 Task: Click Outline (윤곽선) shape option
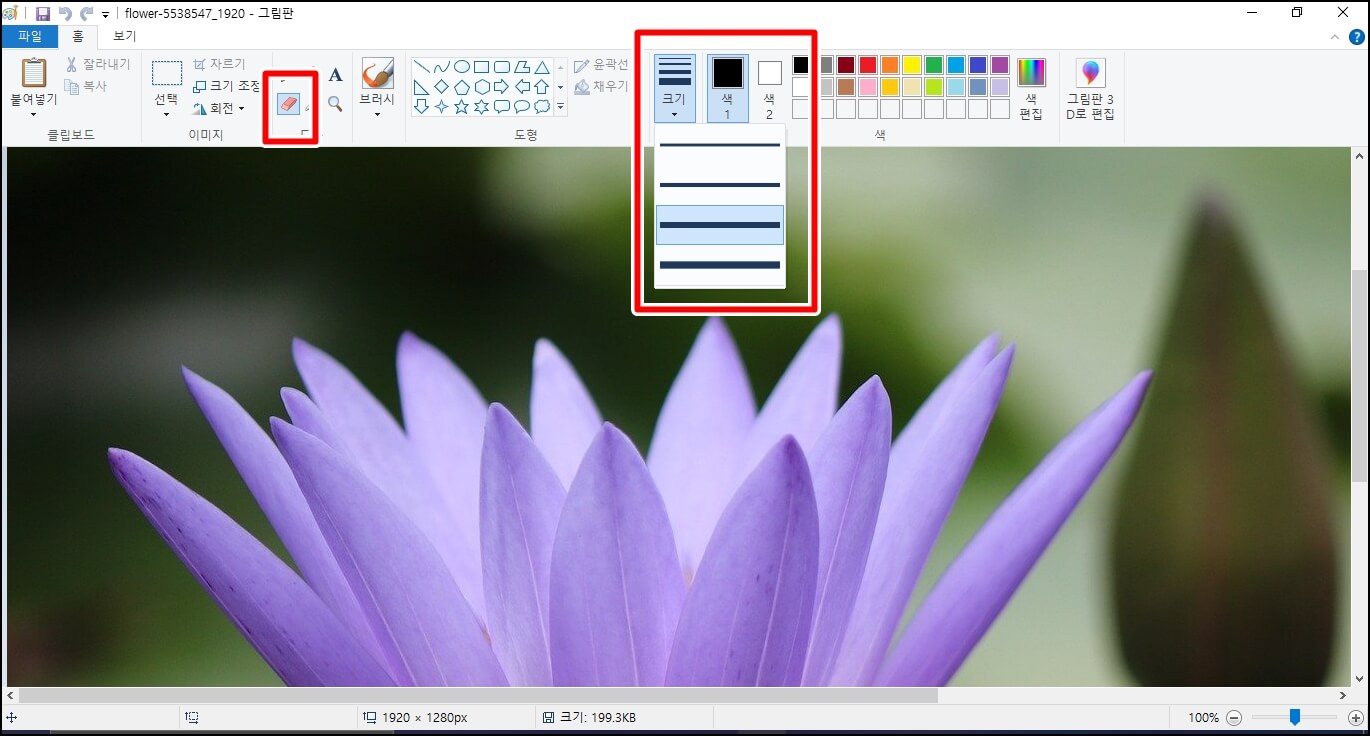(601, 65)
